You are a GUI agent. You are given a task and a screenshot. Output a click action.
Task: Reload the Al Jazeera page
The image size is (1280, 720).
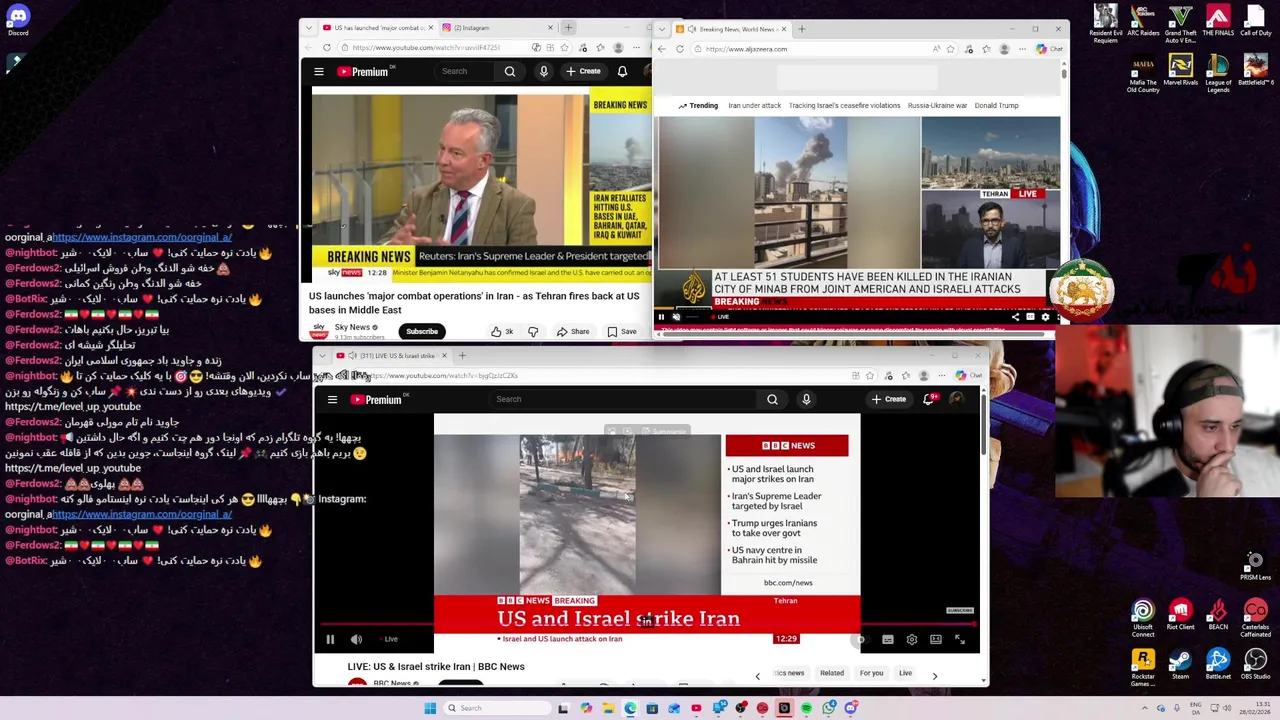click(680, 49)
